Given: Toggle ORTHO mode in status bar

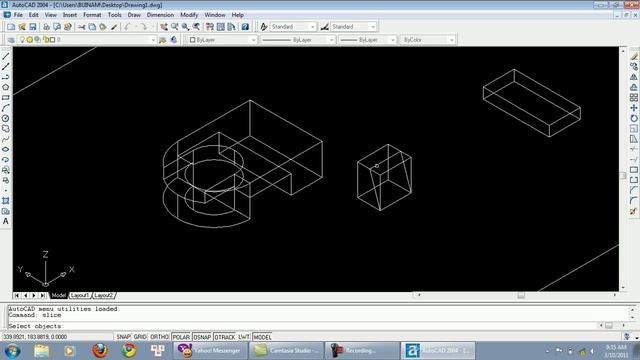Looking at the screenshot, I should click(x=159, y=337).
